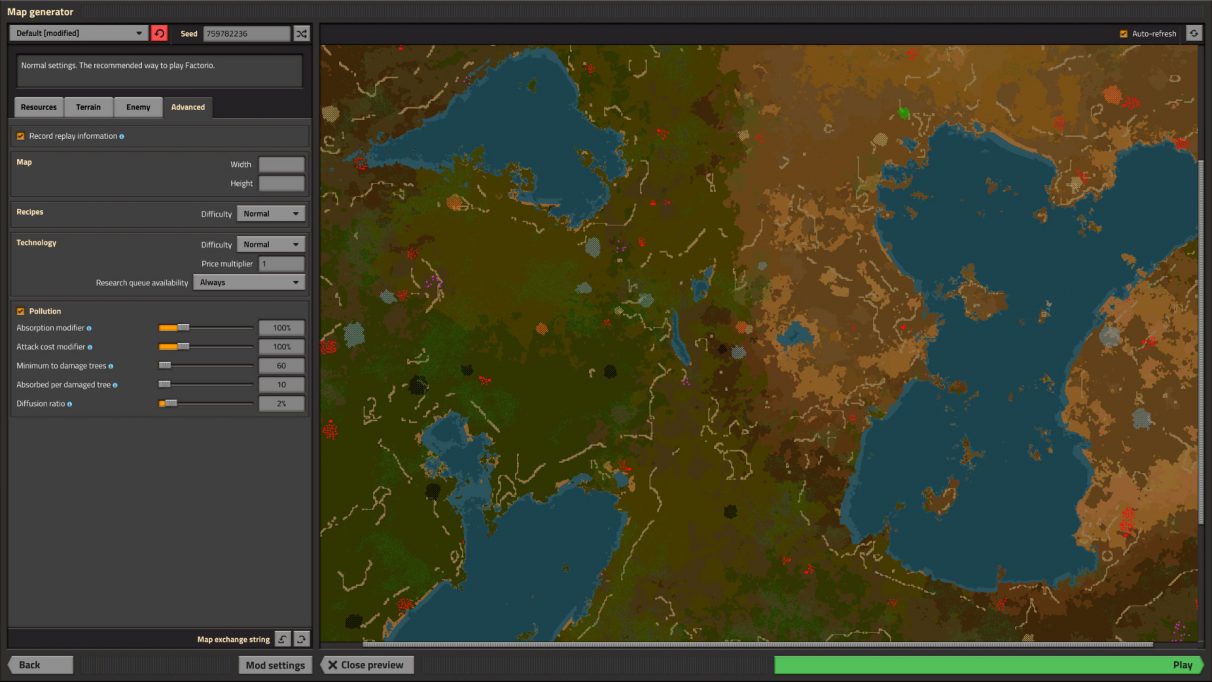Click the Attack cost modifier value field

pos(281,347)
